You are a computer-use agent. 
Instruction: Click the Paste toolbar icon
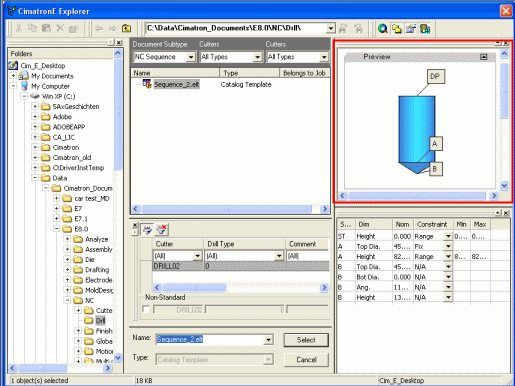coord(46,28)
